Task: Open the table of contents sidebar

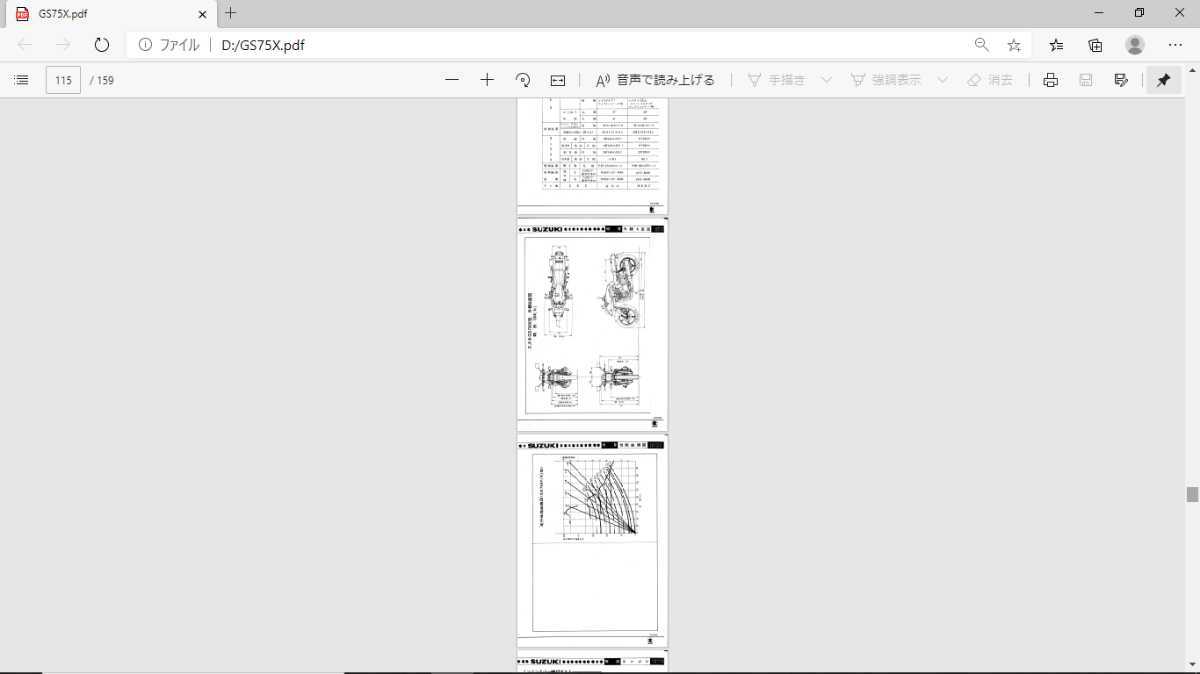Action: click(21, 80)
